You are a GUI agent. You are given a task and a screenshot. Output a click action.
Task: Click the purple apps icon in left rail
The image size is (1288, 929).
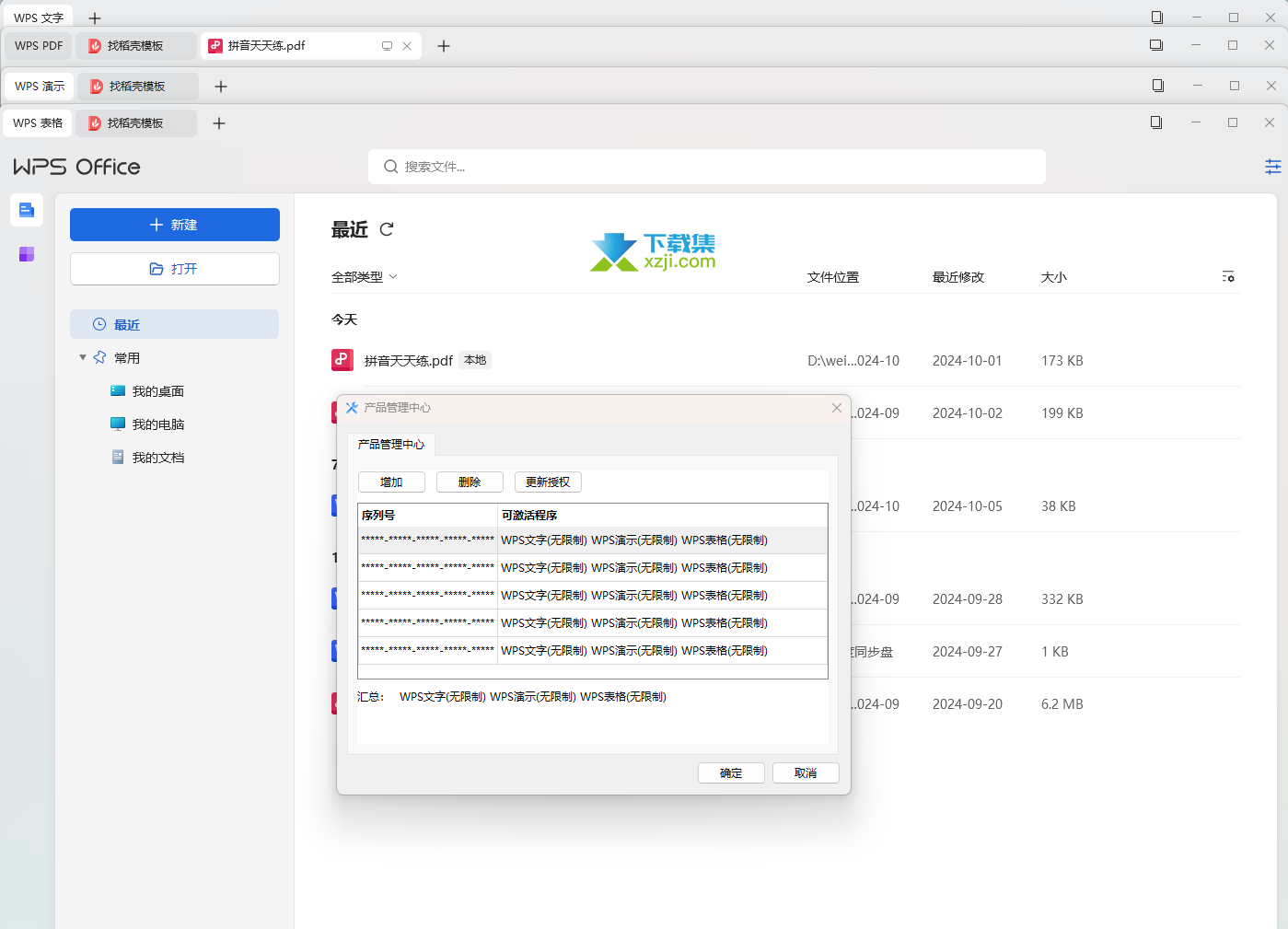(27, 254)
